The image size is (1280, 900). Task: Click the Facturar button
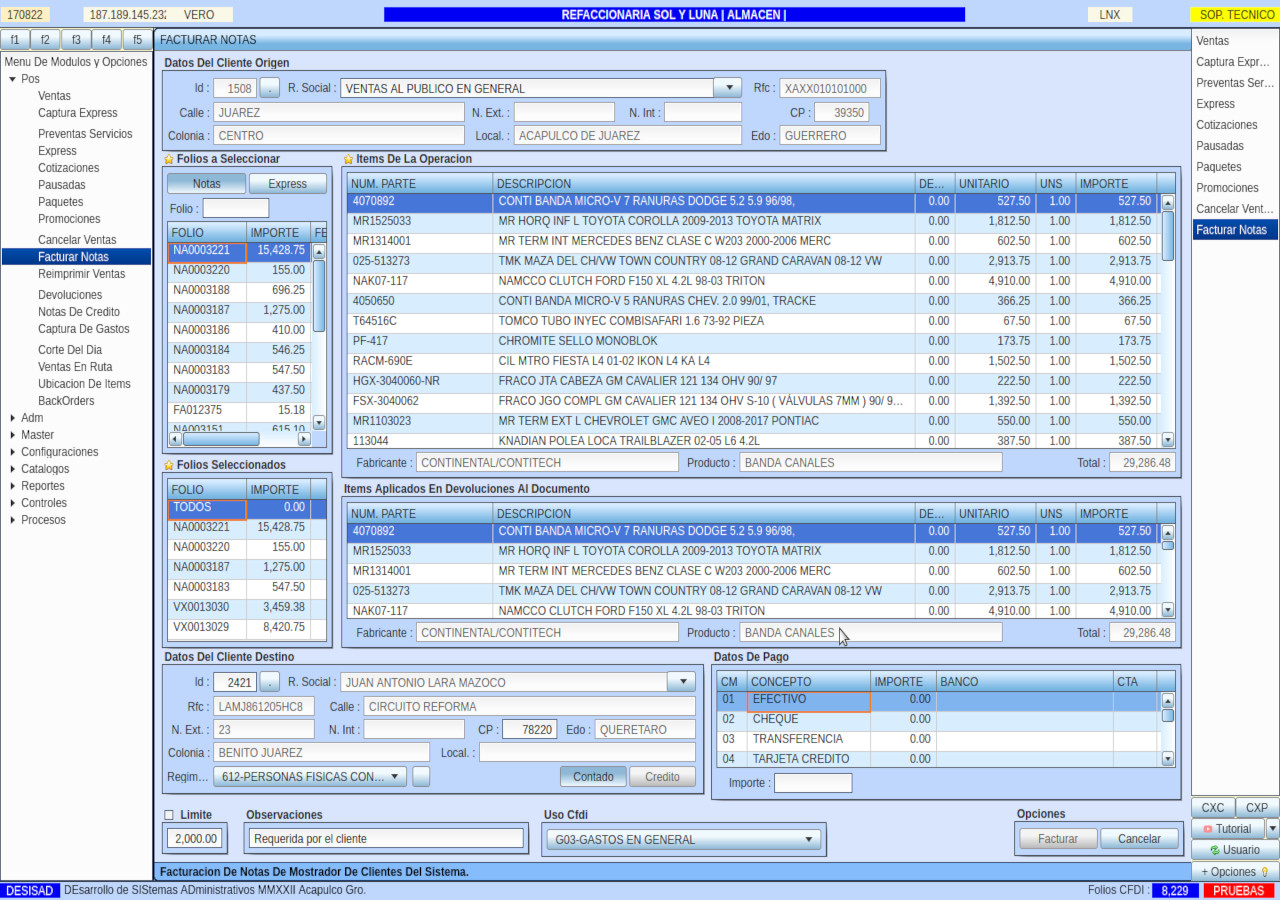click(1058, 839)
